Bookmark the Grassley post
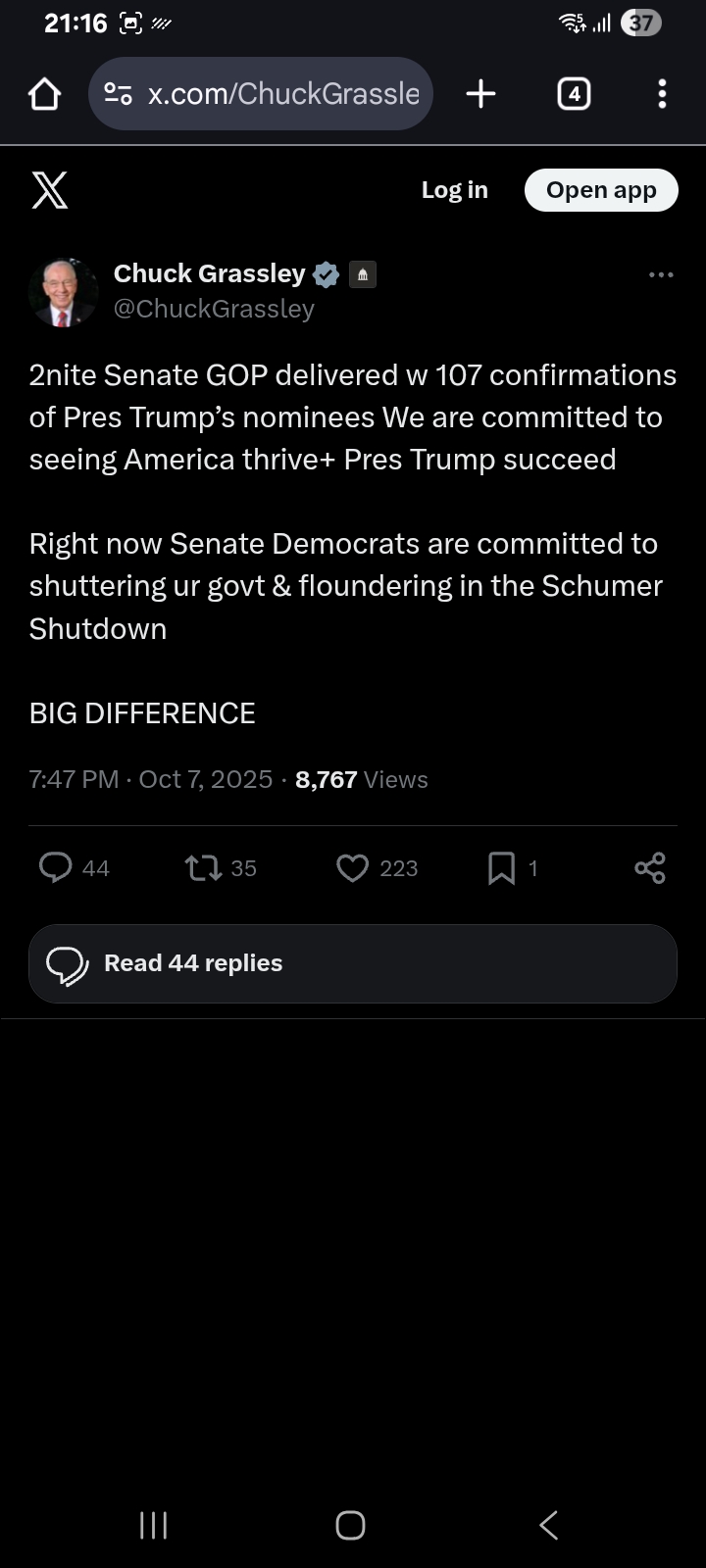 click(x=501, y=868)
